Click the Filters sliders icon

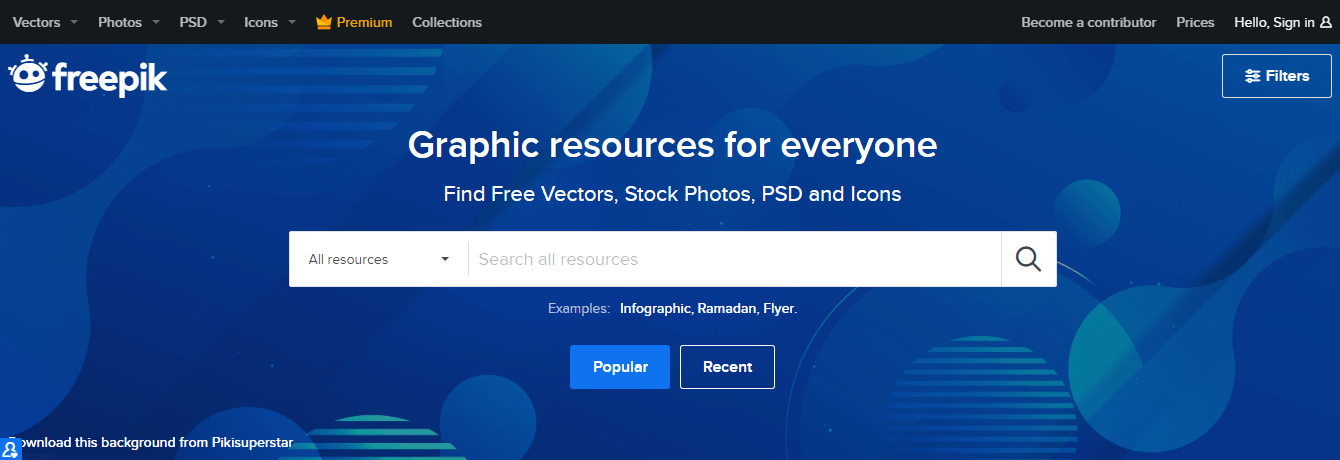click(1252, 76)
